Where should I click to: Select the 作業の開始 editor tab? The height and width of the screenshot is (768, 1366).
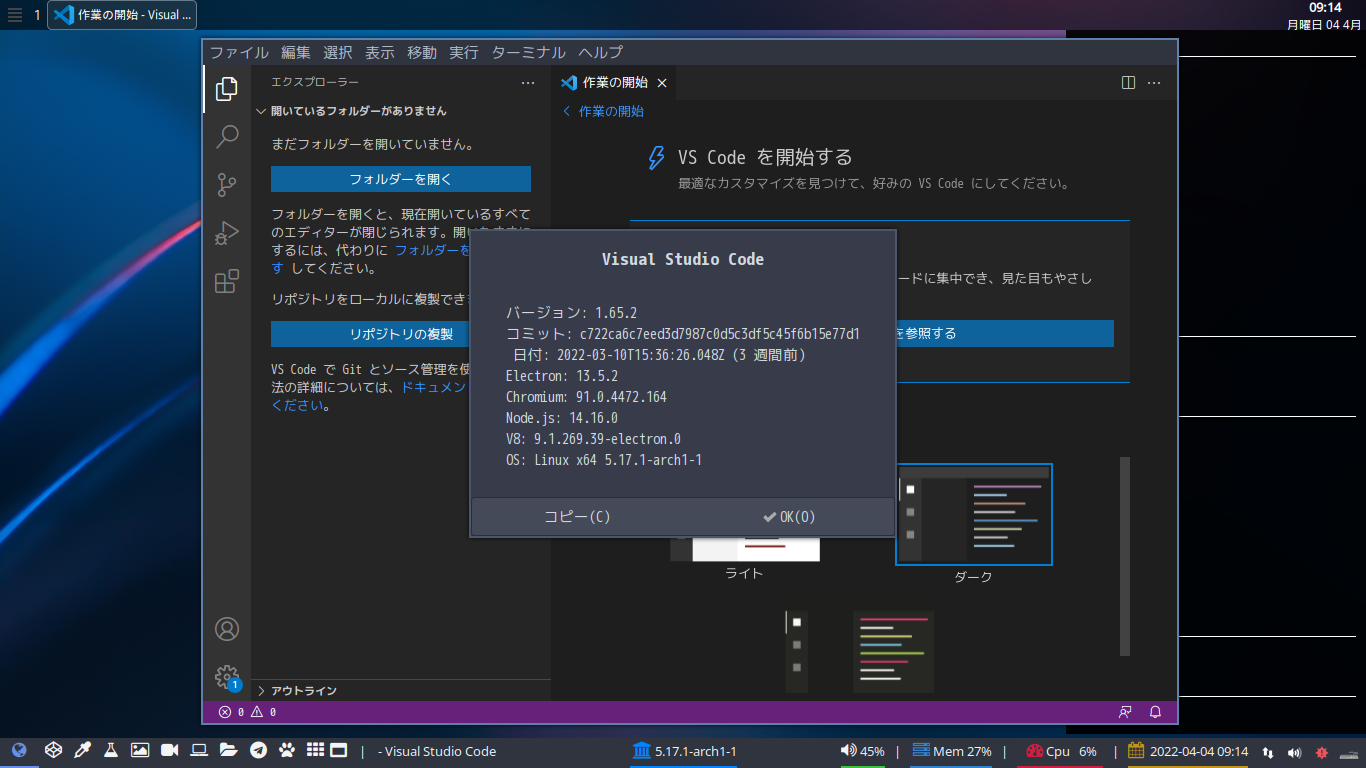(614, 83)
